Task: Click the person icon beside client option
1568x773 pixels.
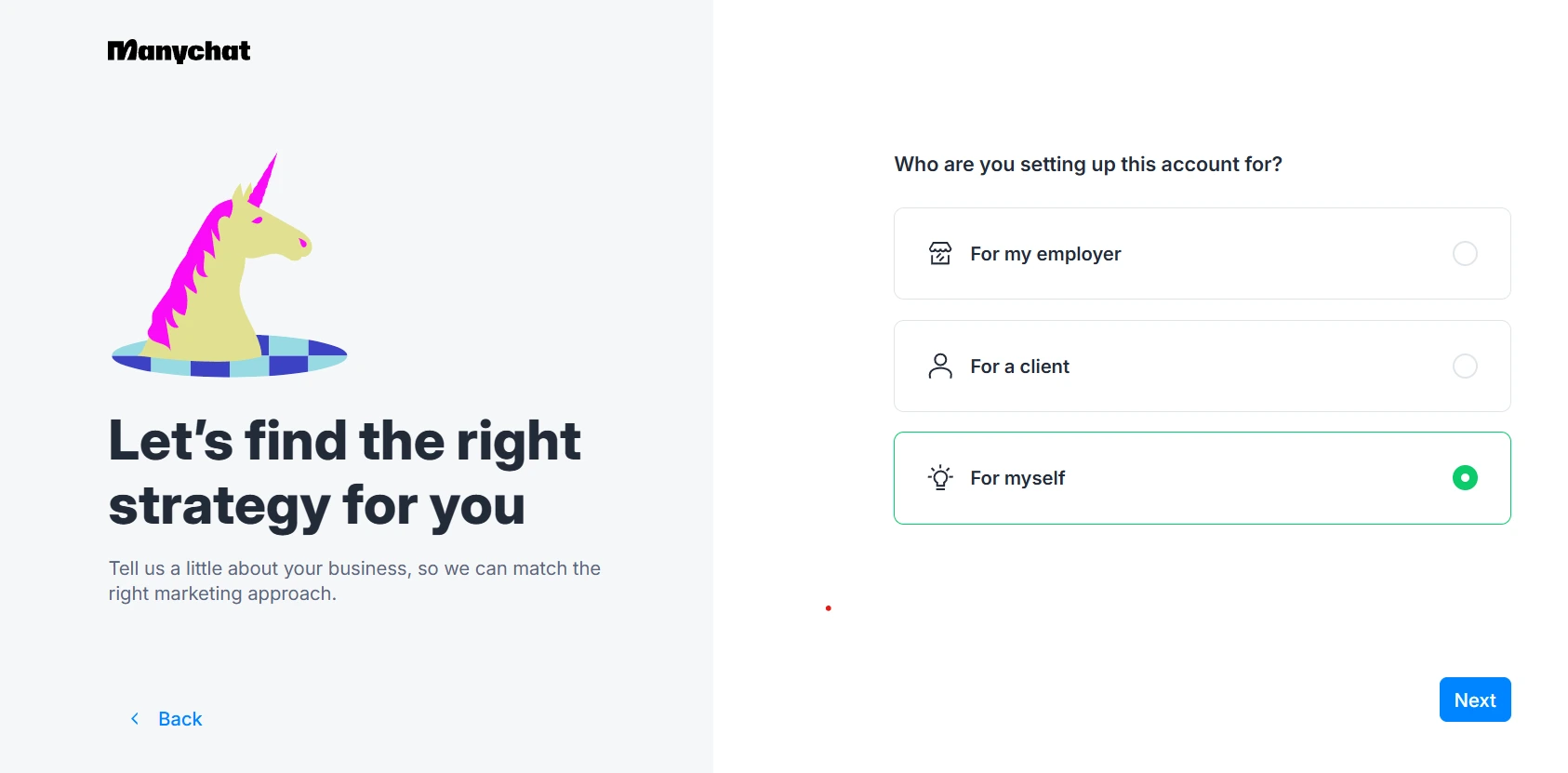Action: 940,367
